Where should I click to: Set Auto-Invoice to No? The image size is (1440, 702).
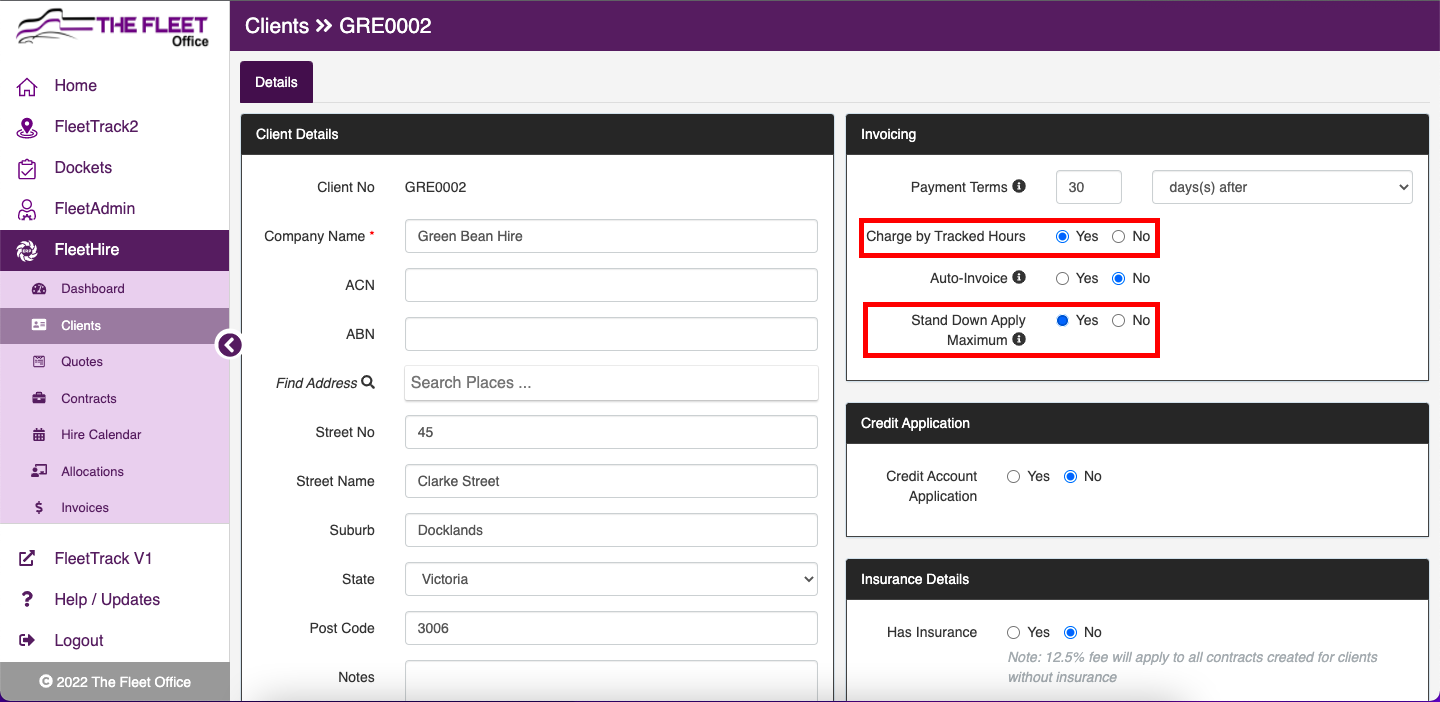point(1119,279)
